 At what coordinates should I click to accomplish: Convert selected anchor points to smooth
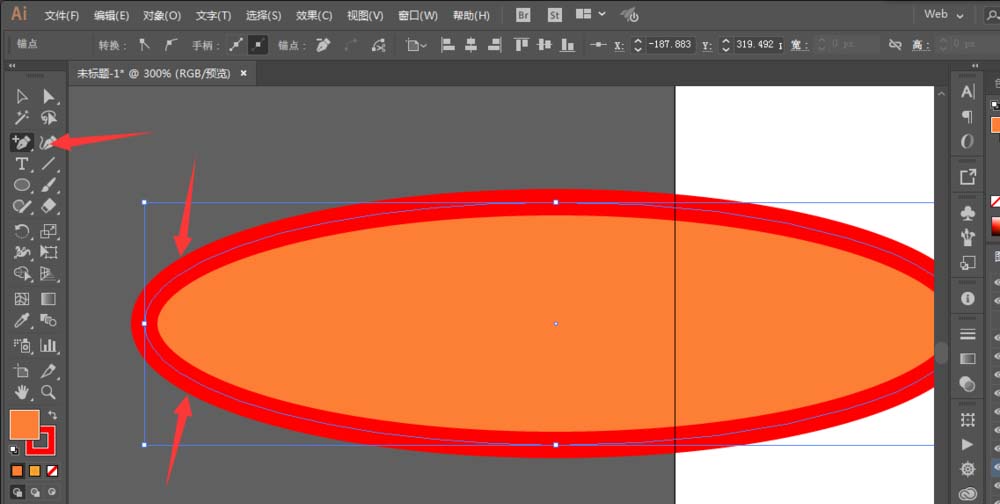point(170,45)
